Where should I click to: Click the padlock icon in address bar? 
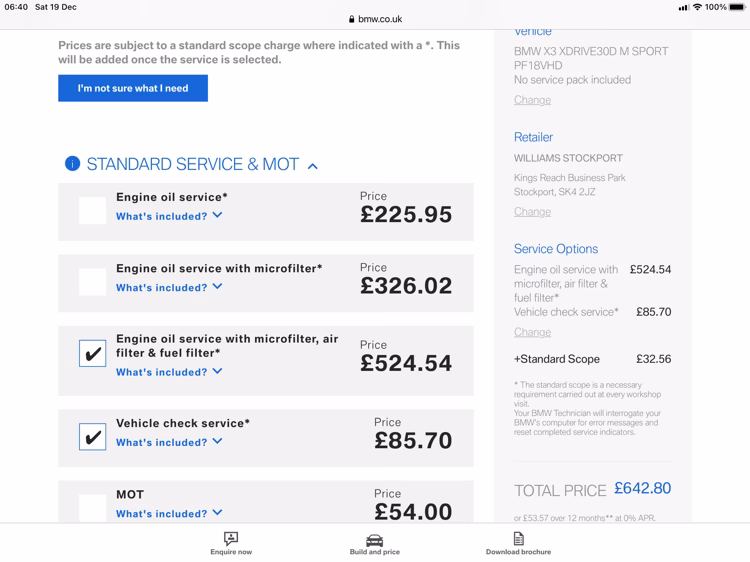pyautogui.click(x=352, y=19)
